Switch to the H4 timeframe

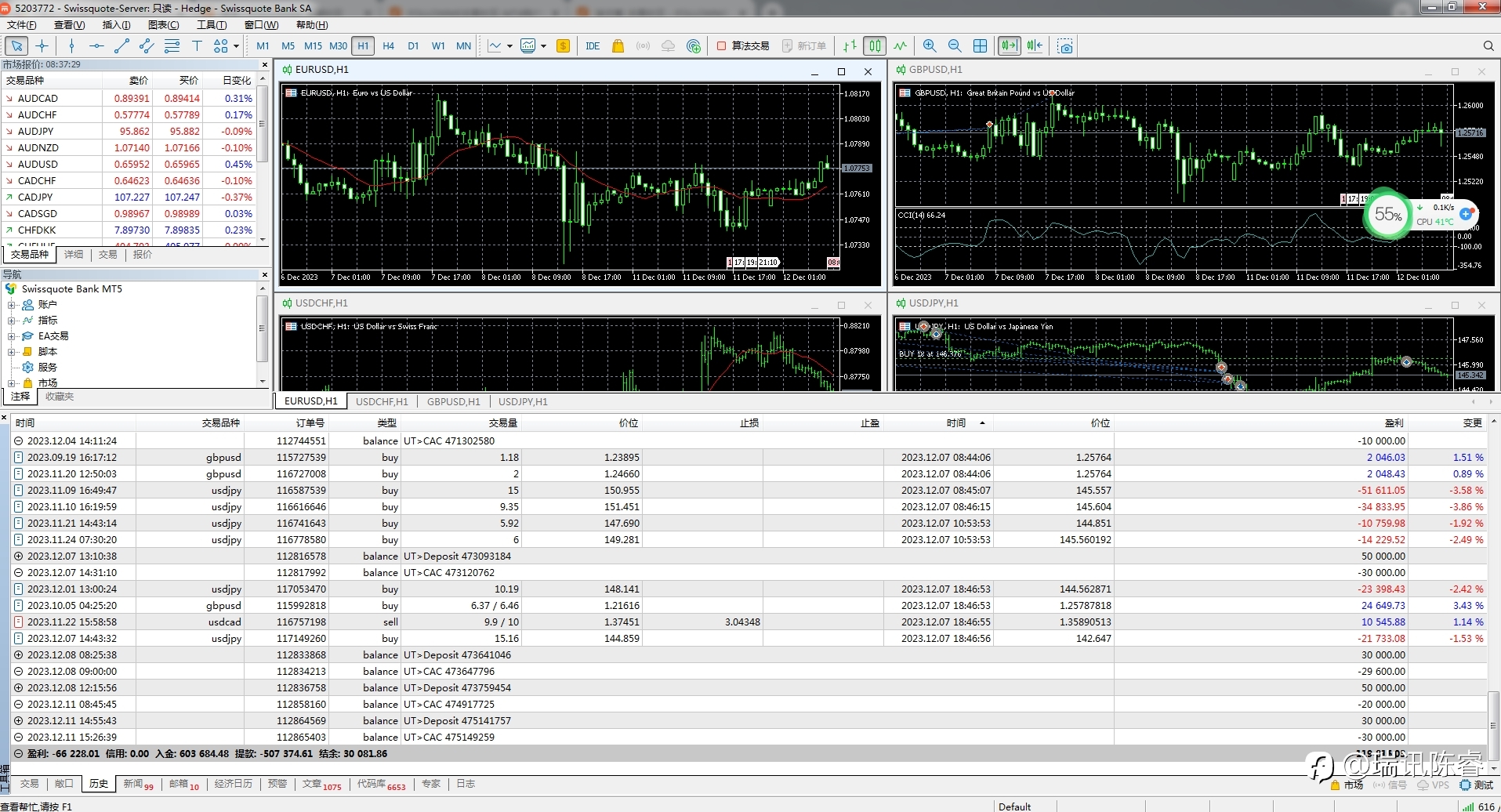388,46
